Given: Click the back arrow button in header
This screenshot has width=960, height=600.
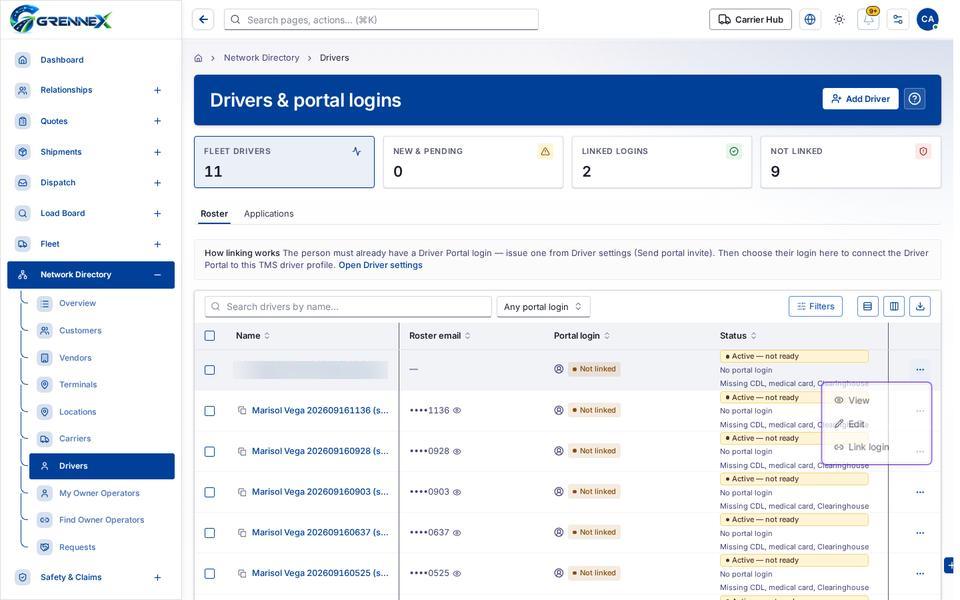Looking at the screenshot, I should click(x=203, y=20).
